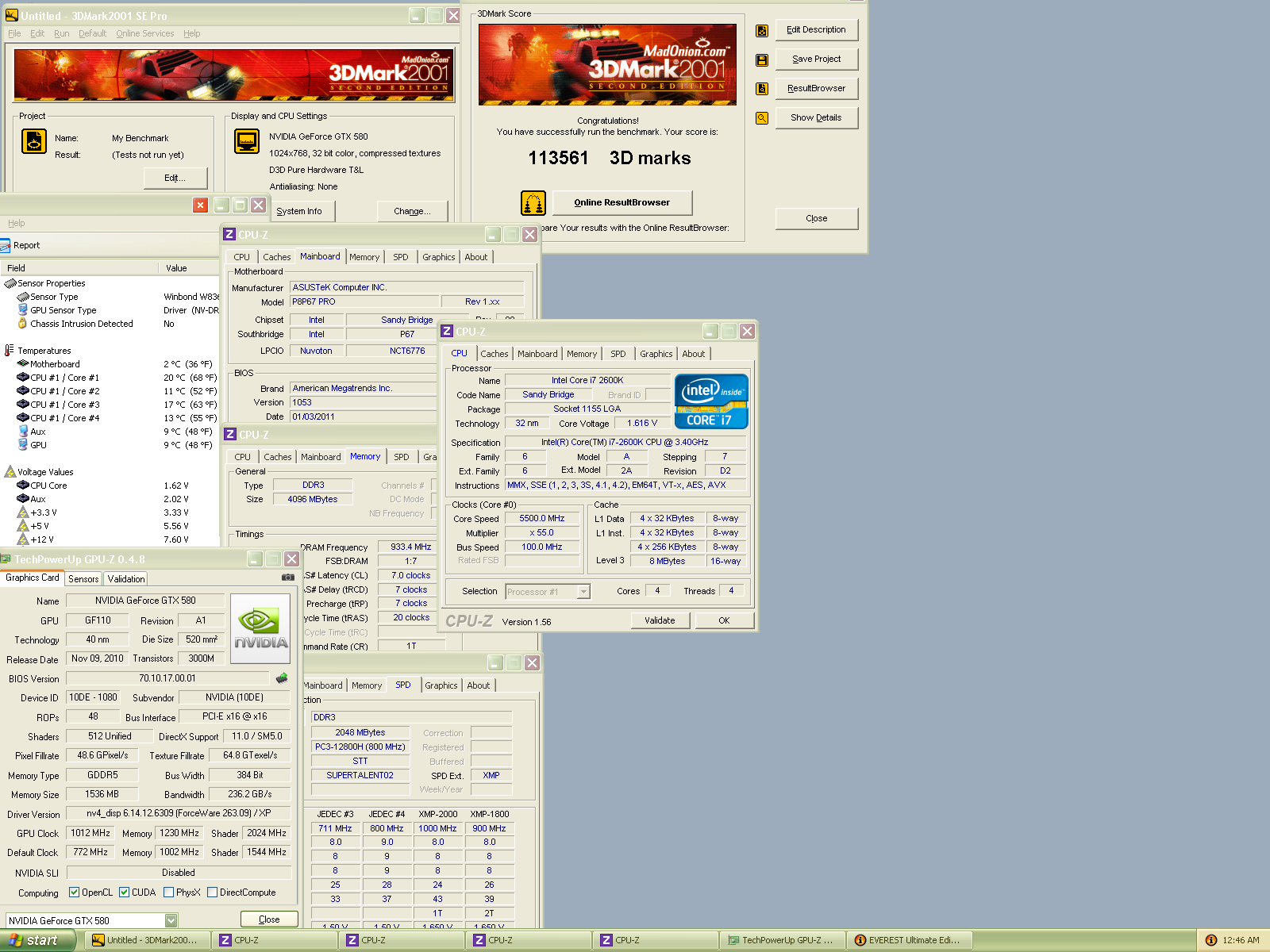
Task: Click the Close button in 3DMark Score dialog
Action: pos(816,219)
